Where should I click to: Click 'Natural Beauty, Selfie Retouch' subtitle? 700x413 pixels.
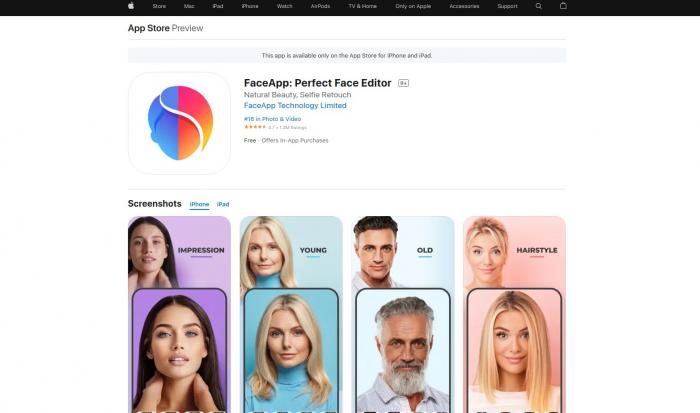297,95
